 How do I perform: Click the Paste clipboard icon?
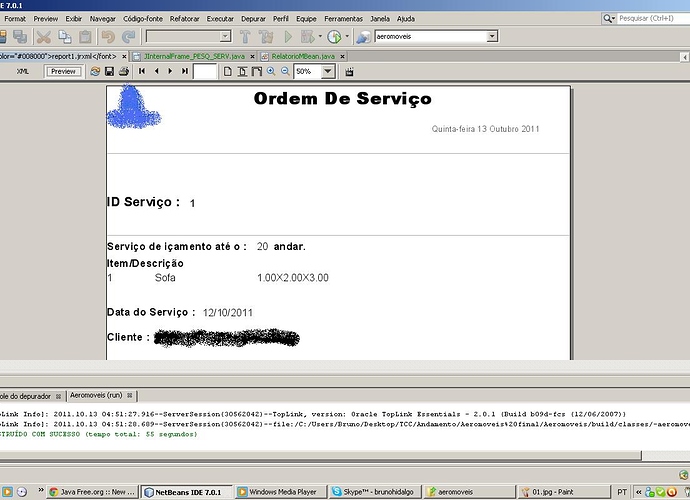(x=85, y=37)
